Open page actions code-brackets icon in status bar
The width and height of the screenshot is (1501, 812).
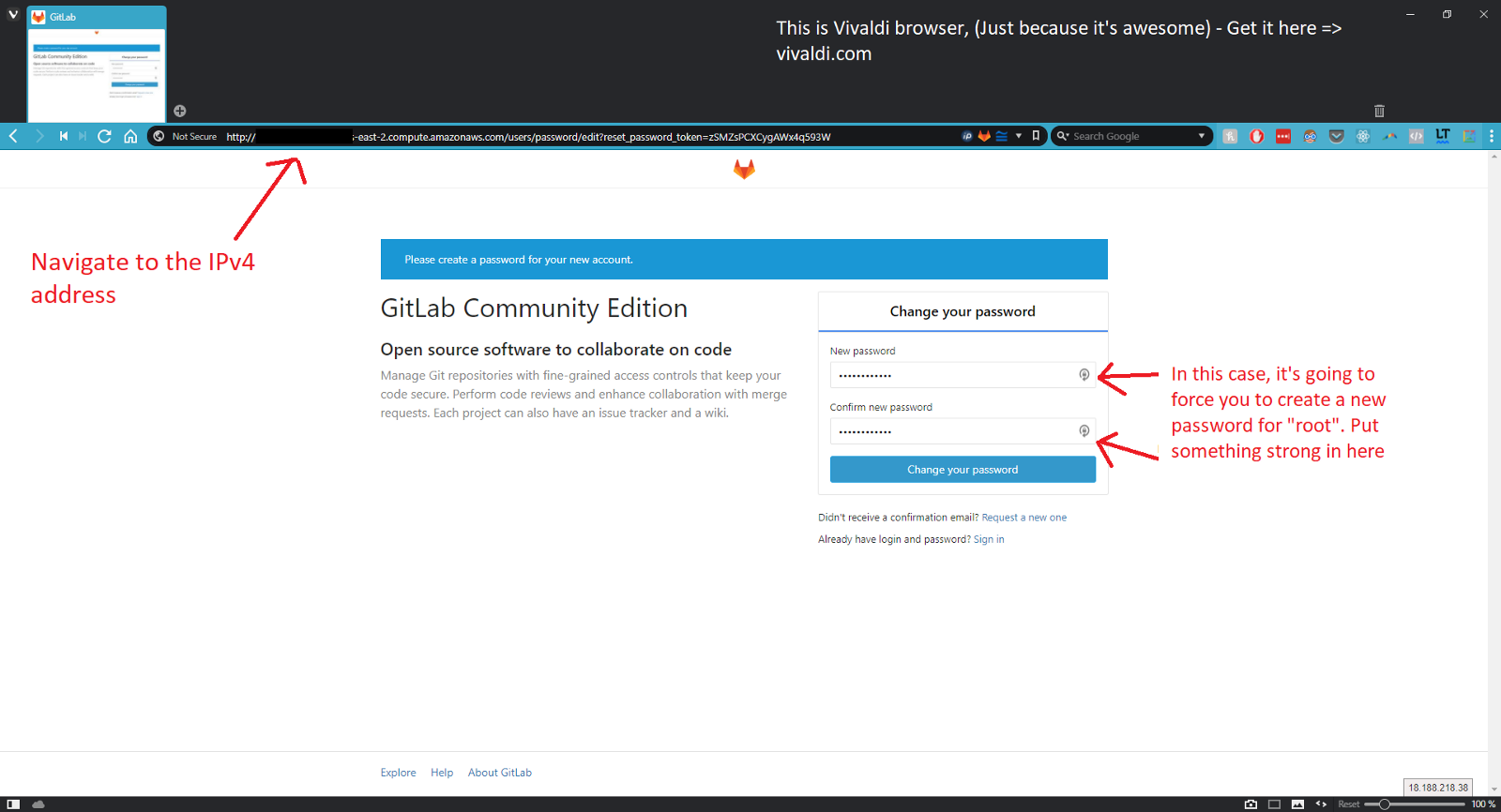[1321, 804]
